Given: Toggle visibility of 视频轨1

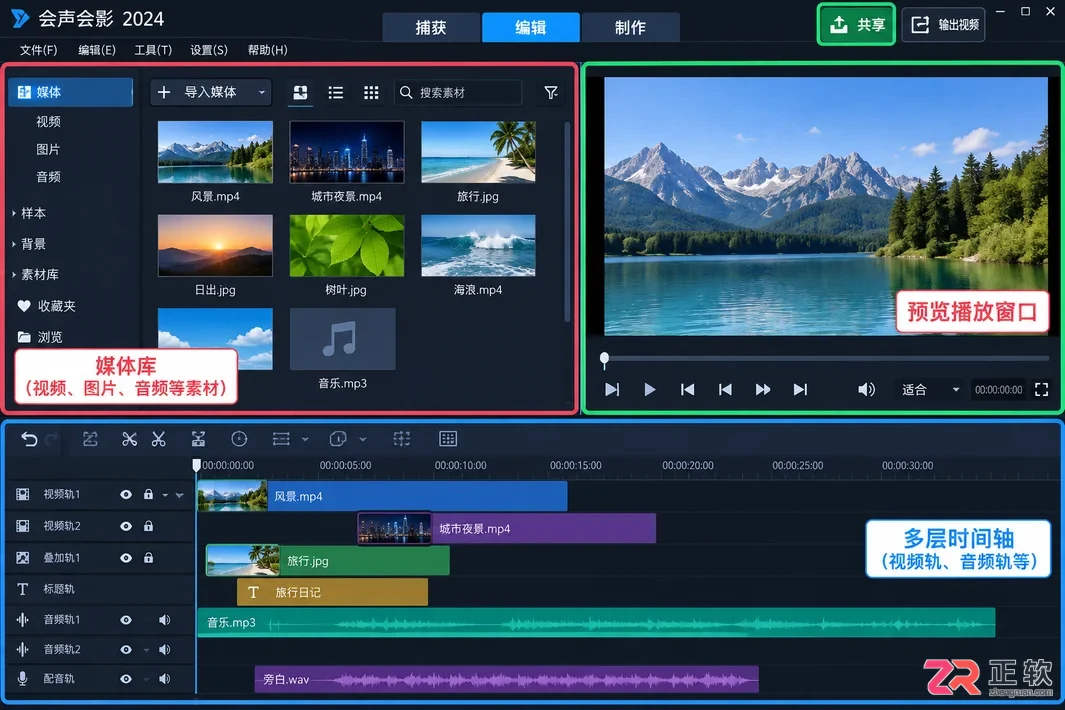Looking at the screenshot, I should [126, 495].
